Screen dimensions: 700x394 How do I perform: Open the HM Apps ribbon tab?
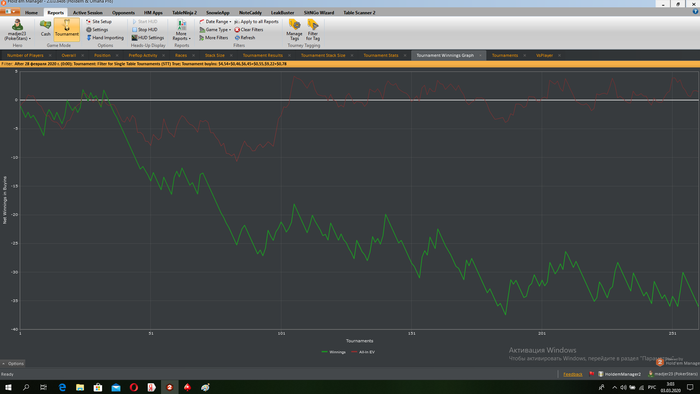(153, 12)
